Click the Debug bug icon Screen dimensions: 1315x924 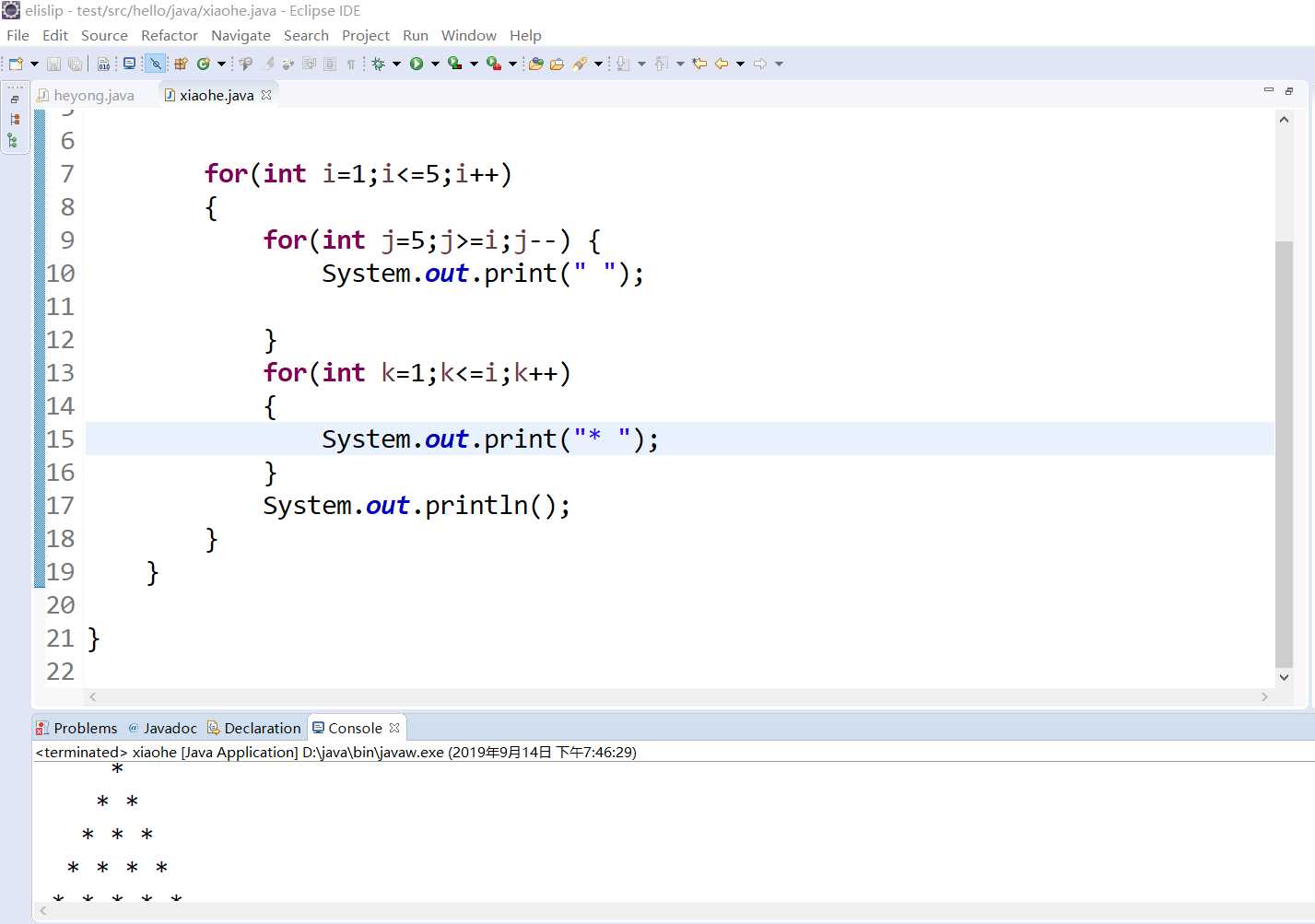tap(379, 64)
